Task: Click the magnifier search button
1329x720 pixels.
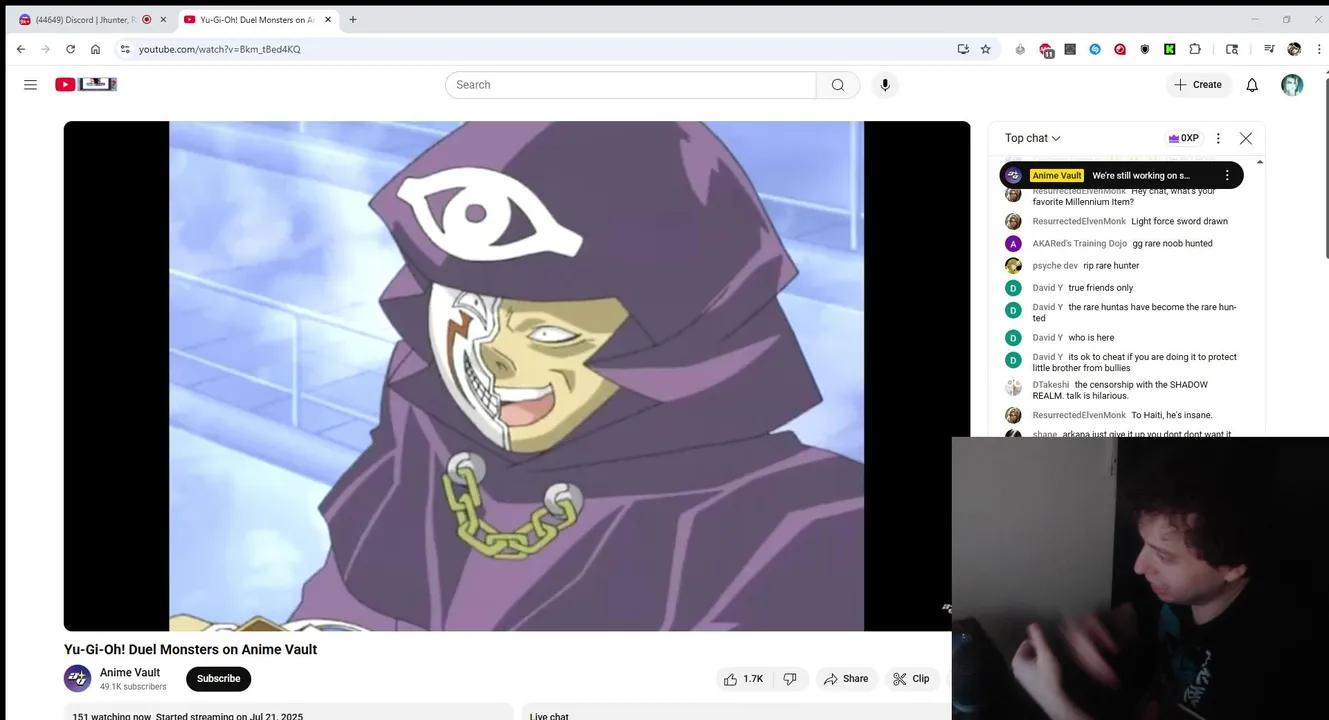Action: click(x=838, y=85)
